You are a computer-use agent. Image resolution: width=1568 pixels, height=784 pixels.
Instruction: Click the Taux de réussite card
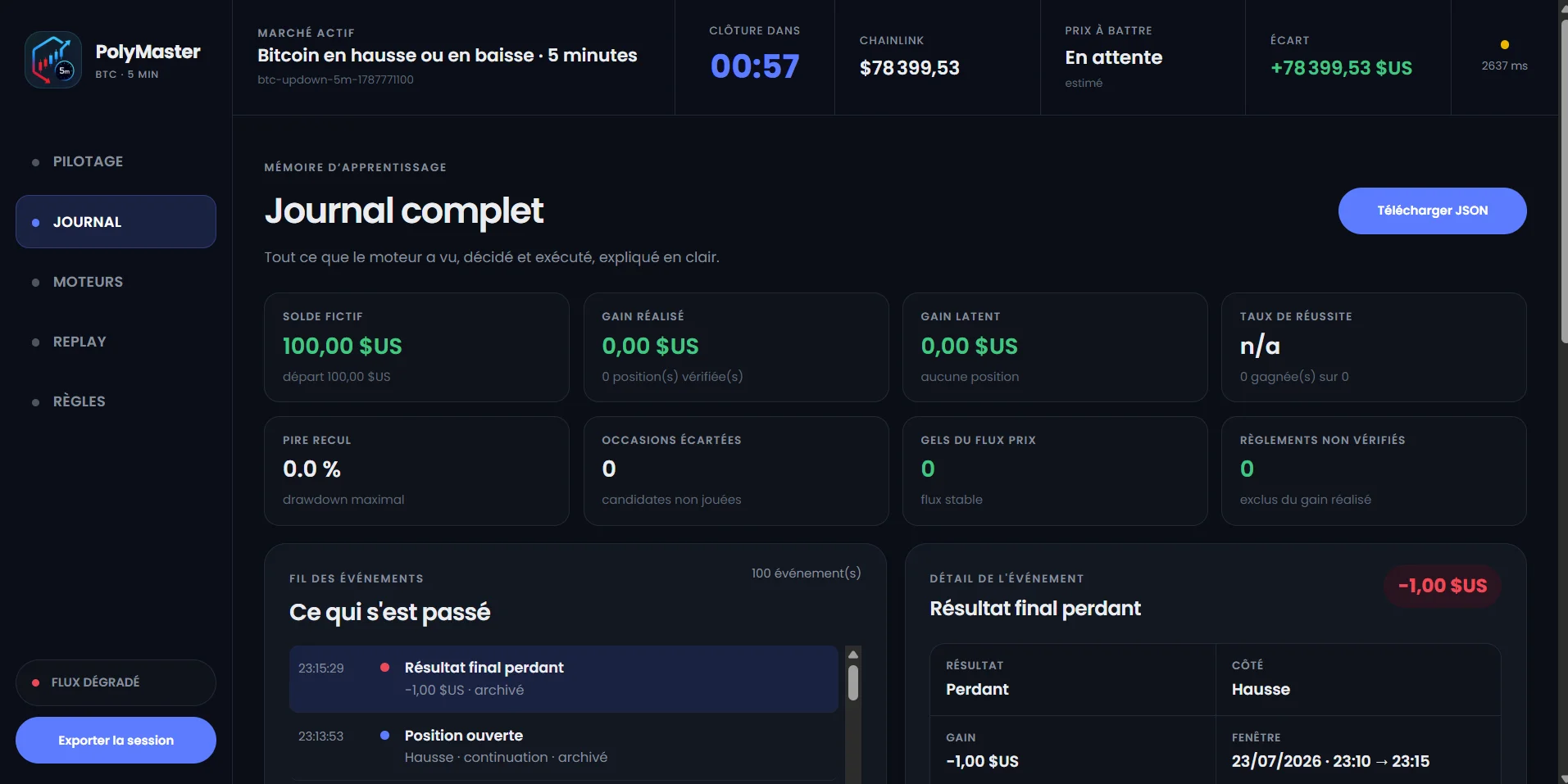[x=1374, y=347]
